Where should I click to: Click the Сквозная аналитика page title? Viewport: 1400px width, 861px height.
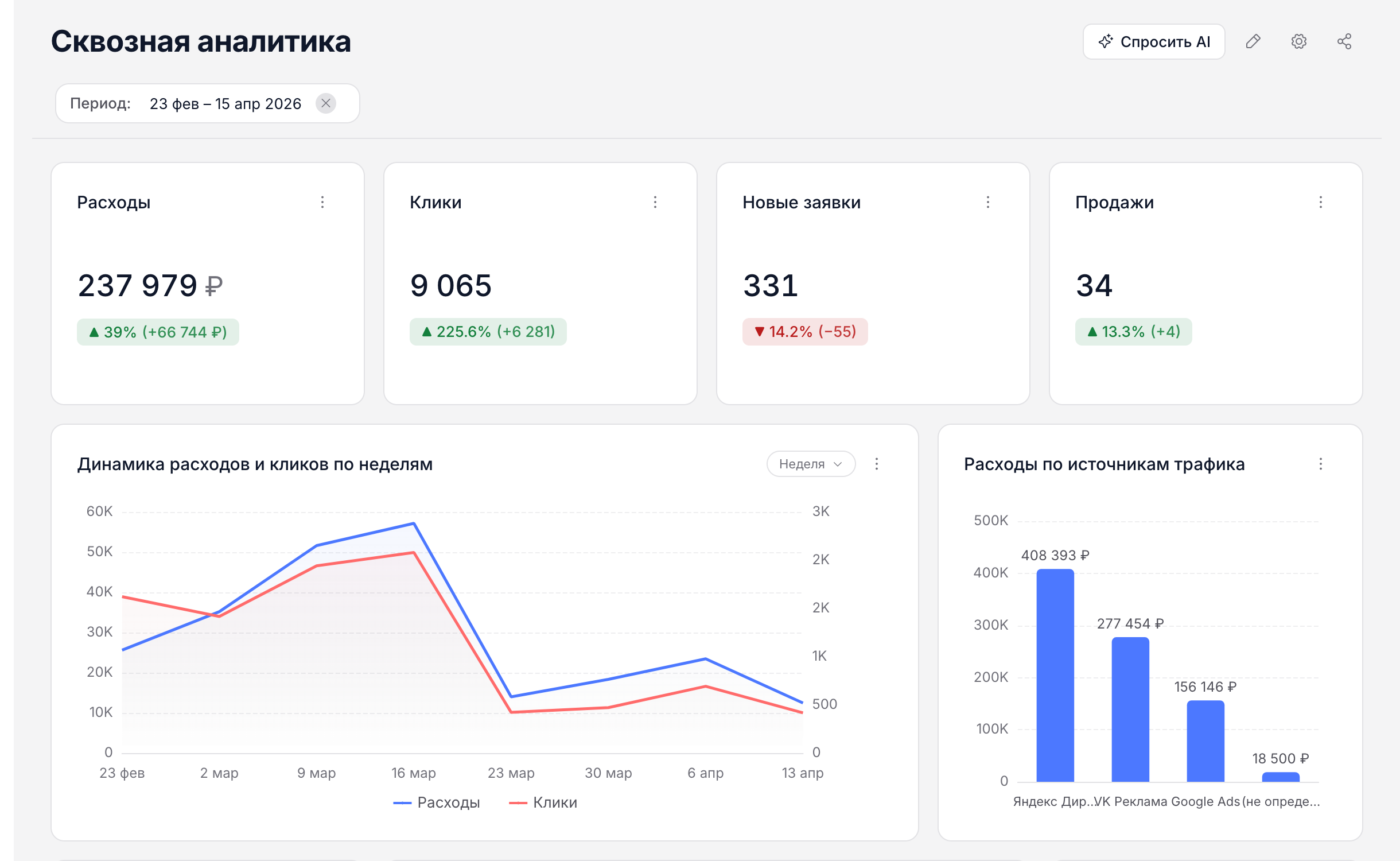pos(201,41)
